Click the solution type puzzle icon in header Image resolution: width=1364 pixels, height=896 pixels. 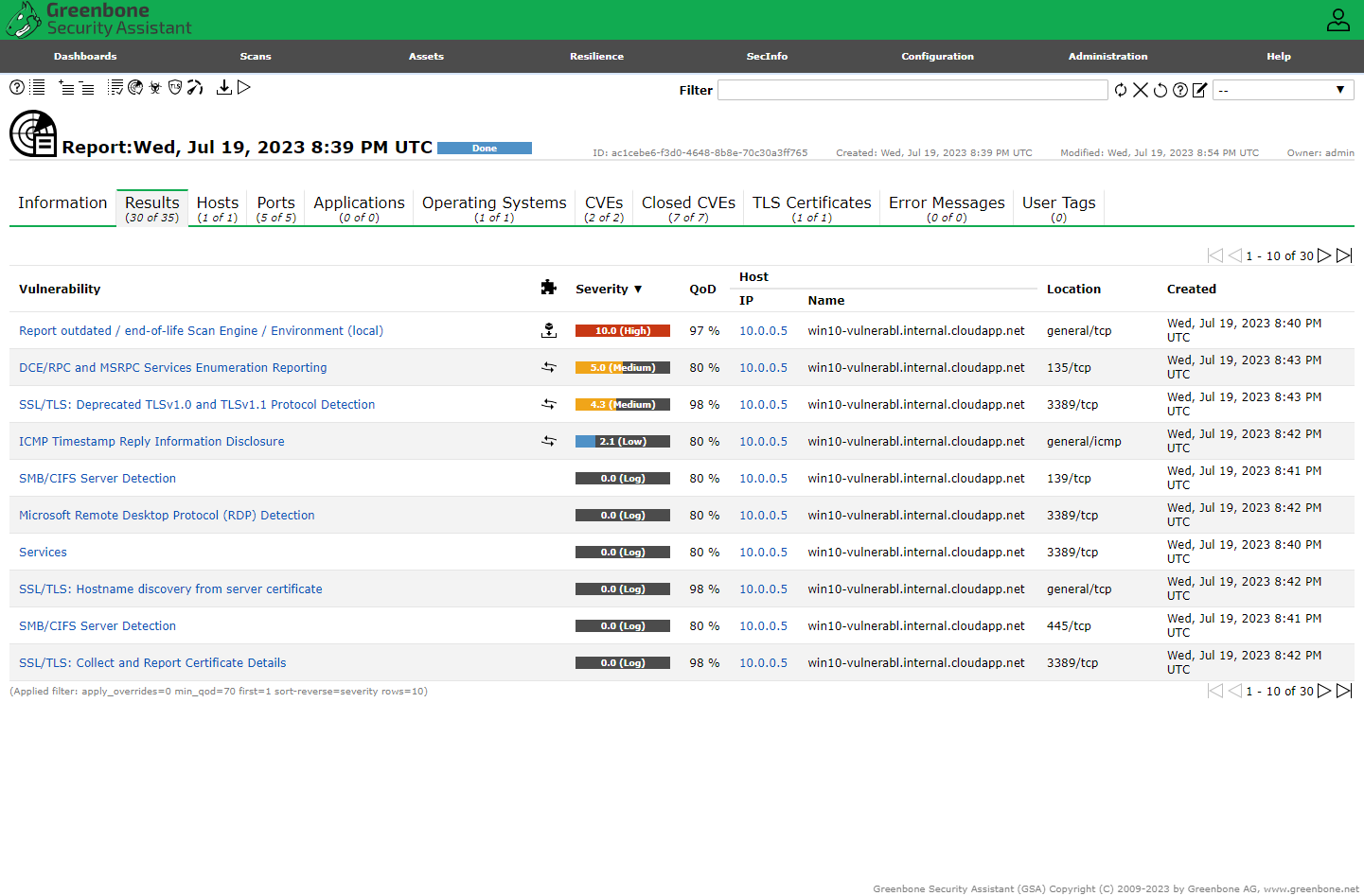(548, 287)
